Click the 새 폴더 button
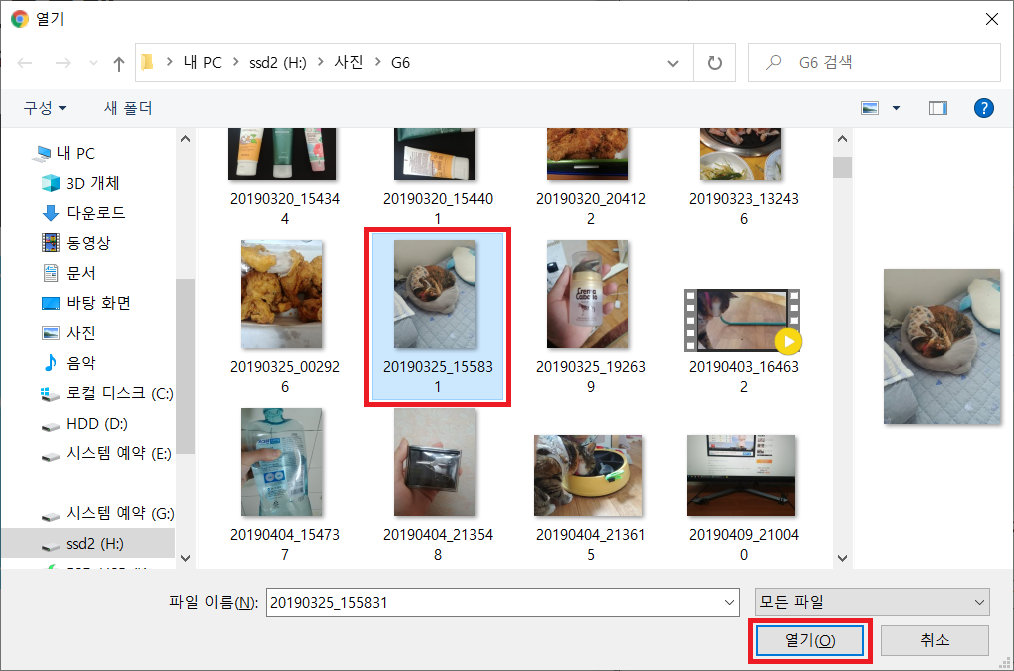Image resolution: width=1014 pixels, height=671 pixels. pyautogui.click(x=128, y=108)
